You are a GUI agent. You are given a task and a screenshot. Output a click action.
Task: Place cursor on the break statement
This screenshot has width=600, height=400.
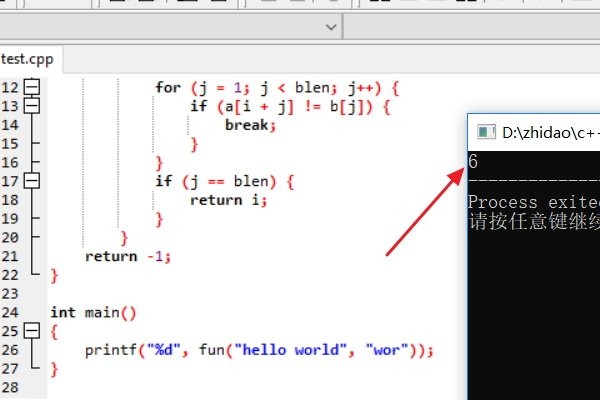point(249,125)
